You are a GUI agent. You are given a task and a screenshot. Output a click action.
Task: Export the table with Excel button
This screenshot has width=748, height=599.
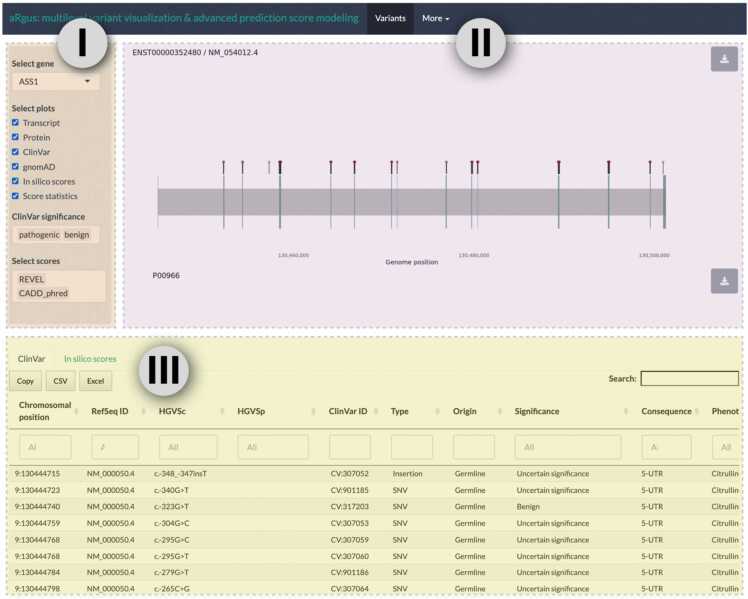coord(95,381)
